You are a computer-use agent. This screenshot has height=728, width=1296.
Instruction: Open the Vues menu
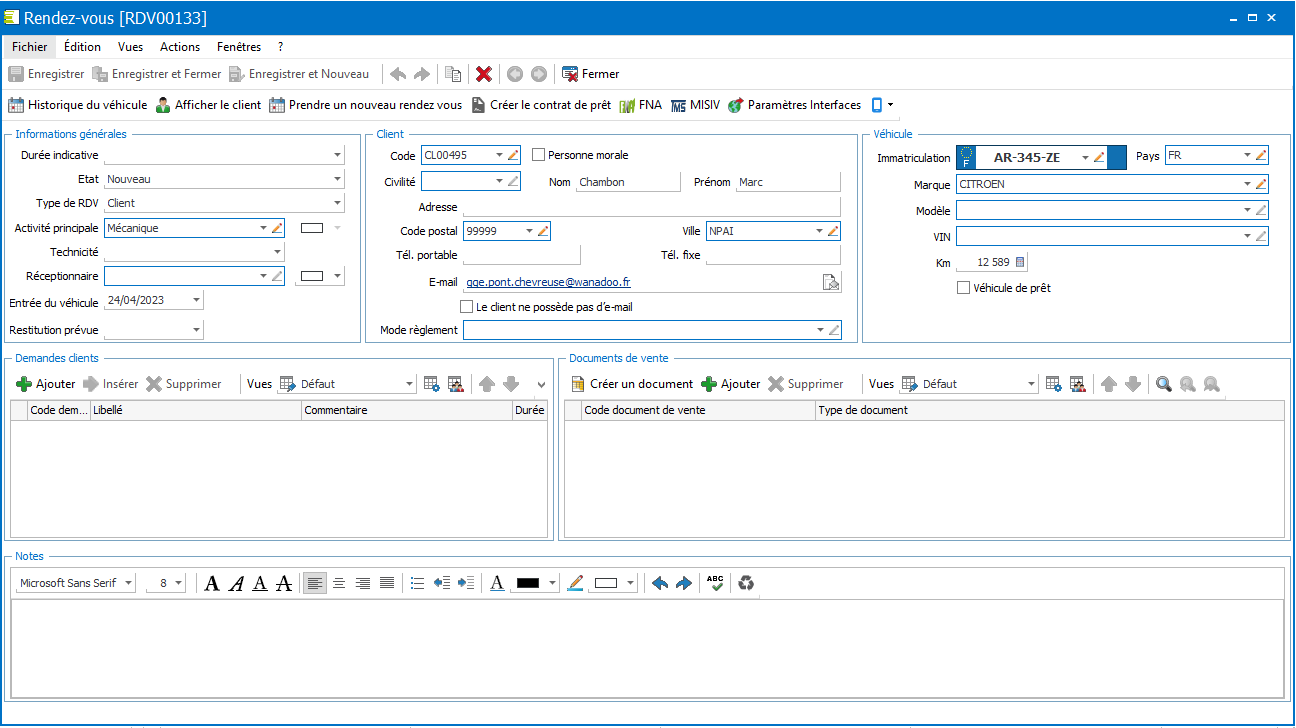coord(130,47)
